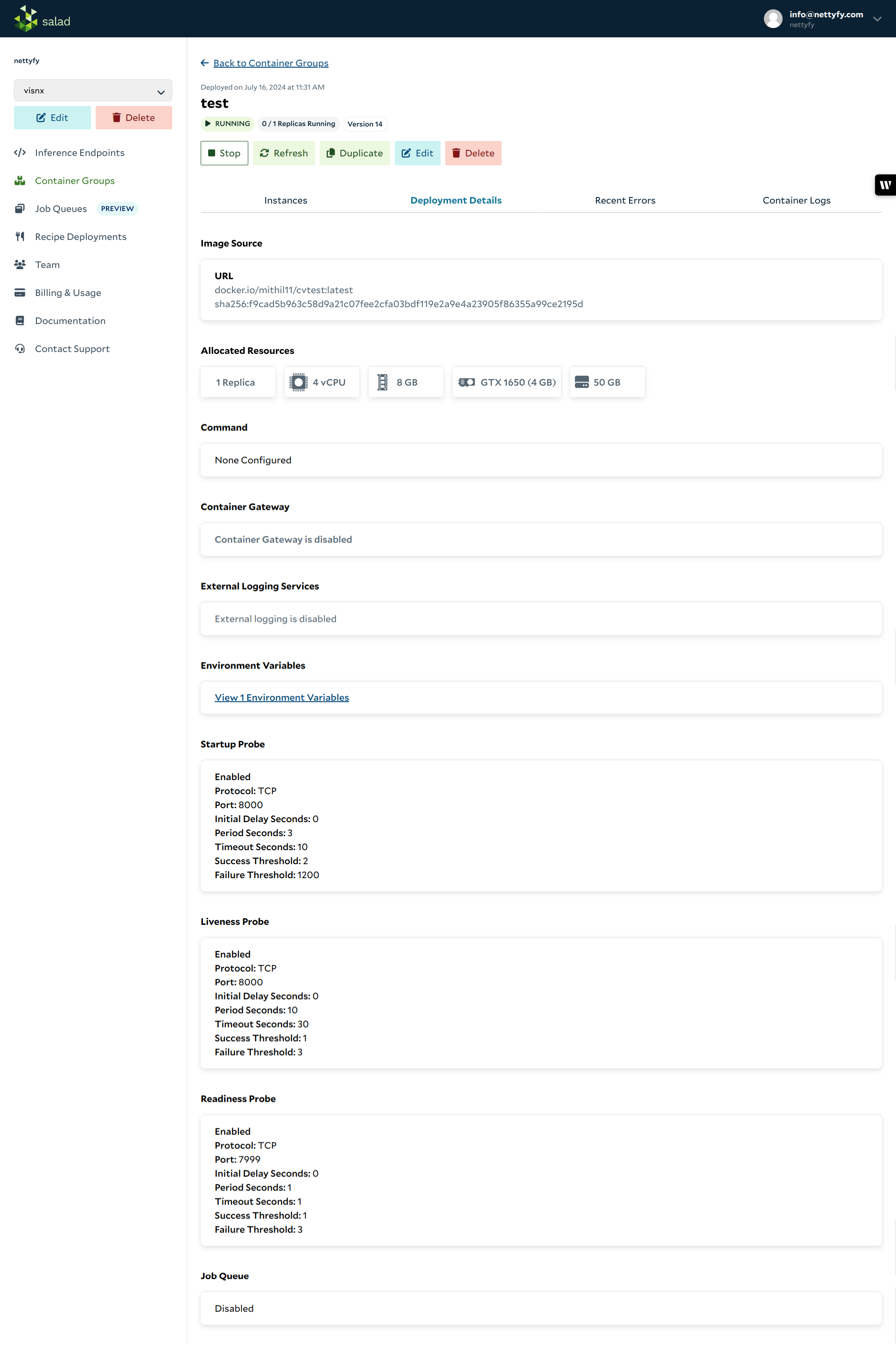Screen dimensions: 896x1345
Task: Click the Duplicate button
Action: tap(354, 153)
